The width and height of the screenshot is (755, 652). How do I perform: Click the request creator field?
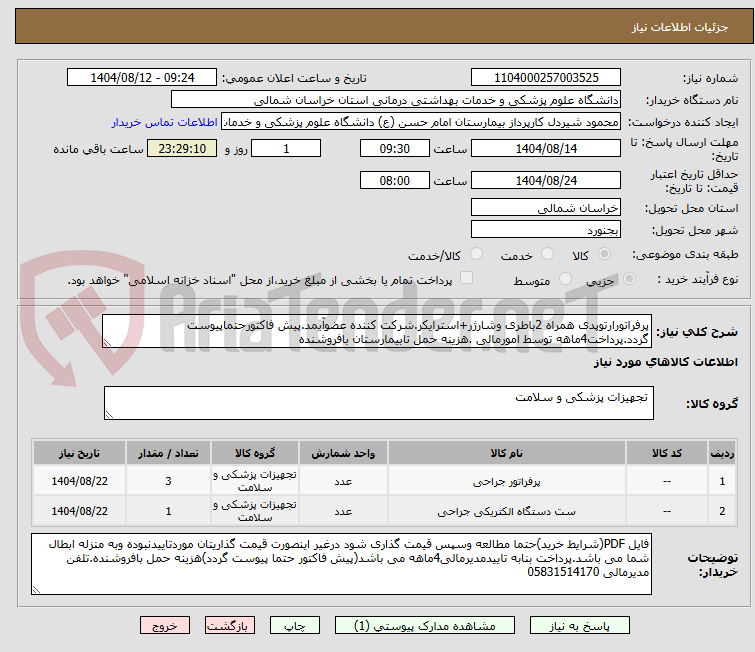[421, 122]
